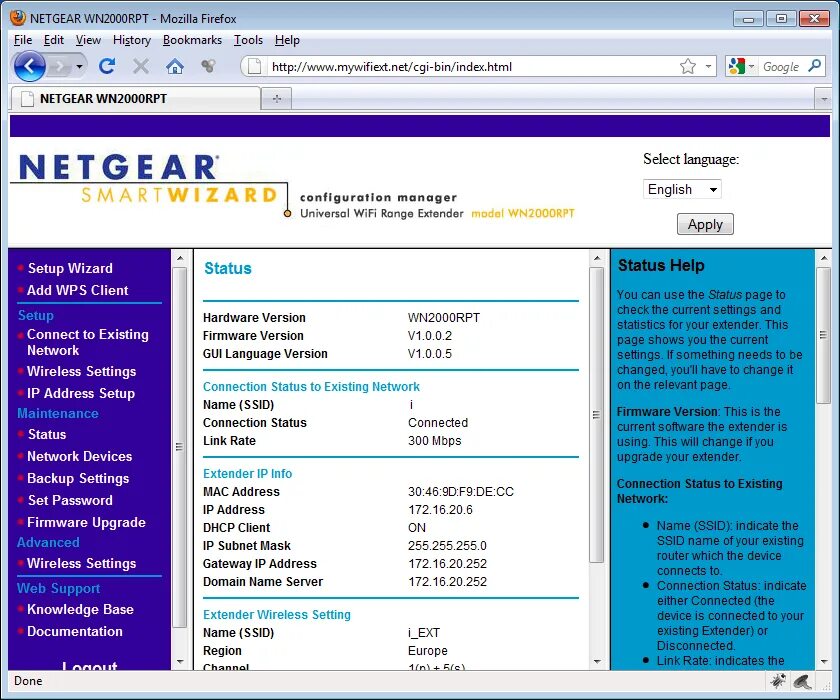
Task: Open Add WPS Client page
Action: tap(78, 290)
